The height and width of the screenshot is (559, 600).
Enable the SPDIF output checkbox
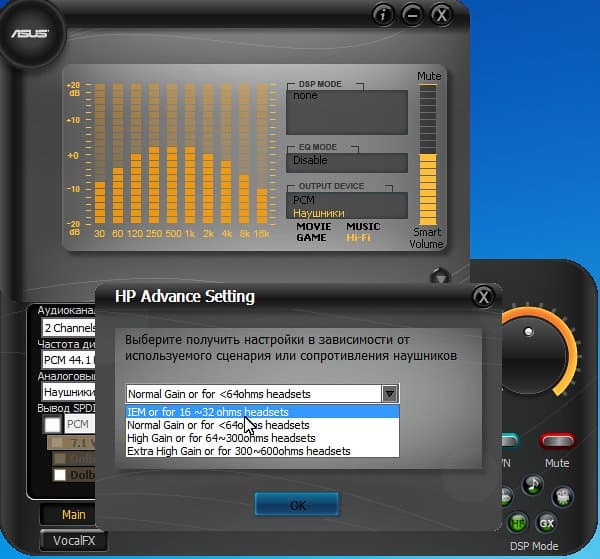tap(52, 424)
